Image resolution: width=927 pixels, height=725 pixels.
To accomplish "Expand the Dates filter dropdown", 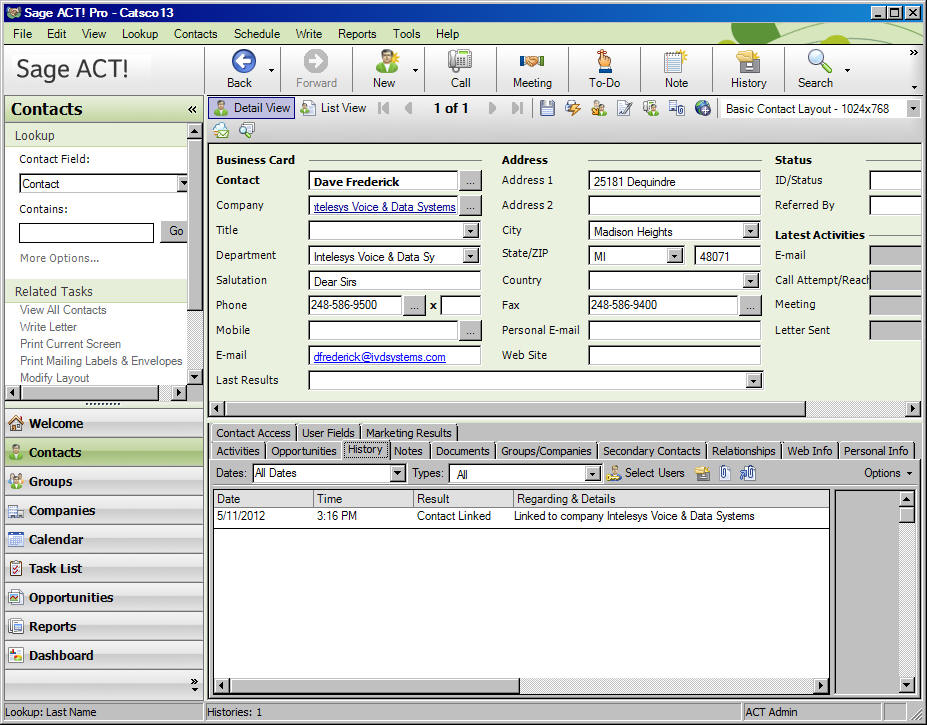I will point(397,474).
